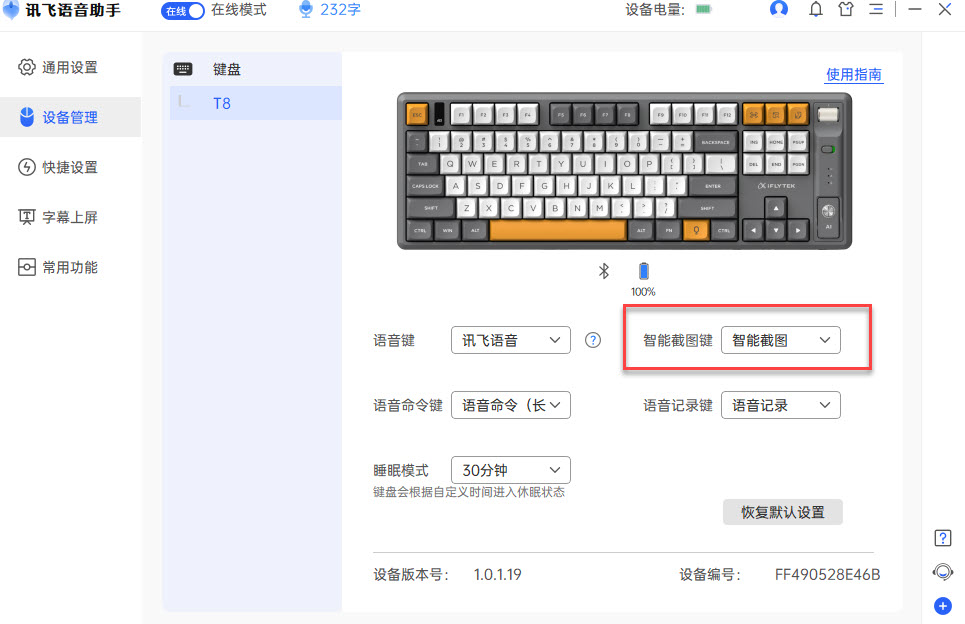Screen dimensions: 965x624
Task: Expand the 语音命令键 dropdown
Action: [511, 405]
